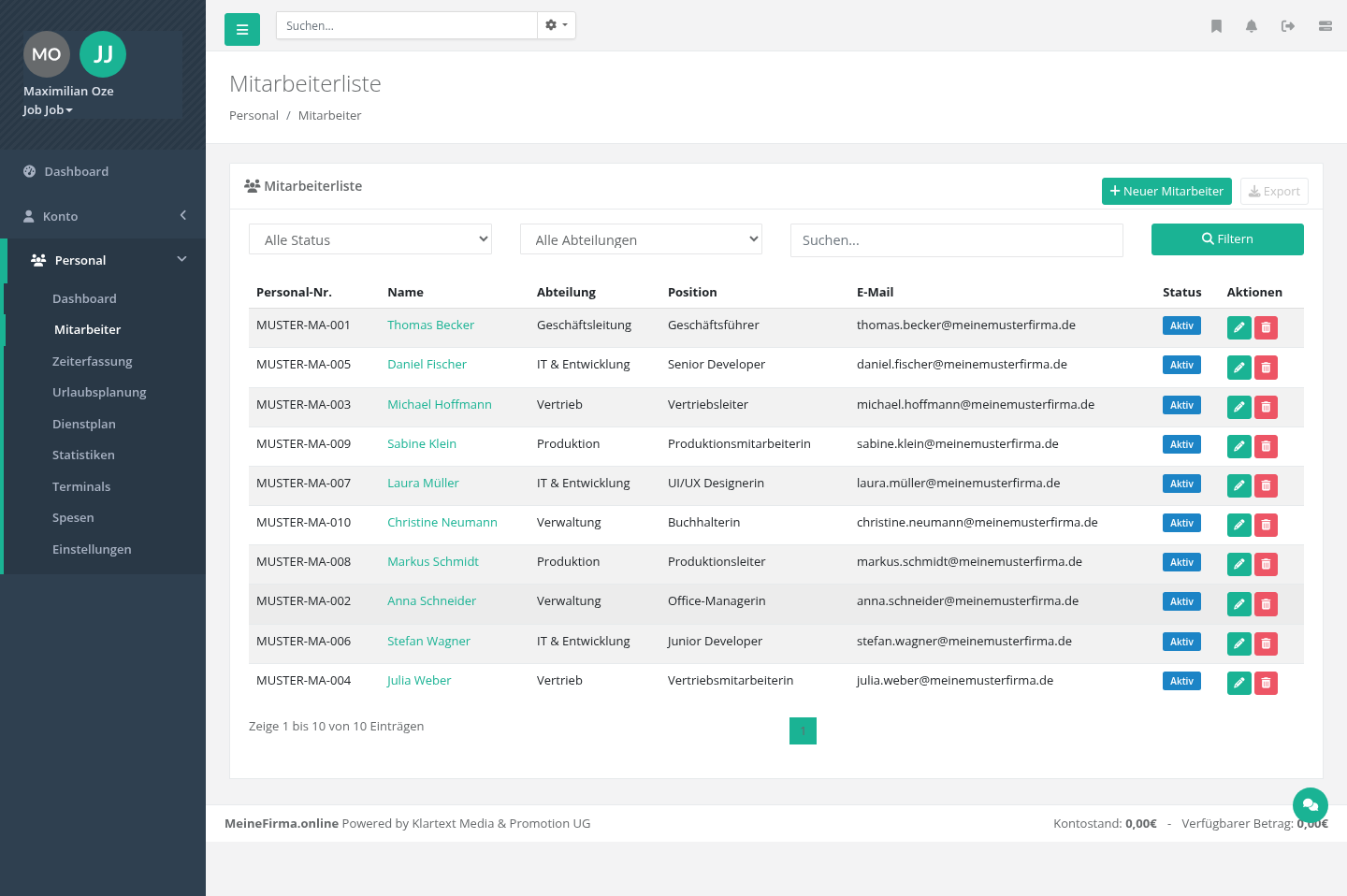Open the main Dashboard in the sidebar

pyautogui.click(x=103, y=171)
